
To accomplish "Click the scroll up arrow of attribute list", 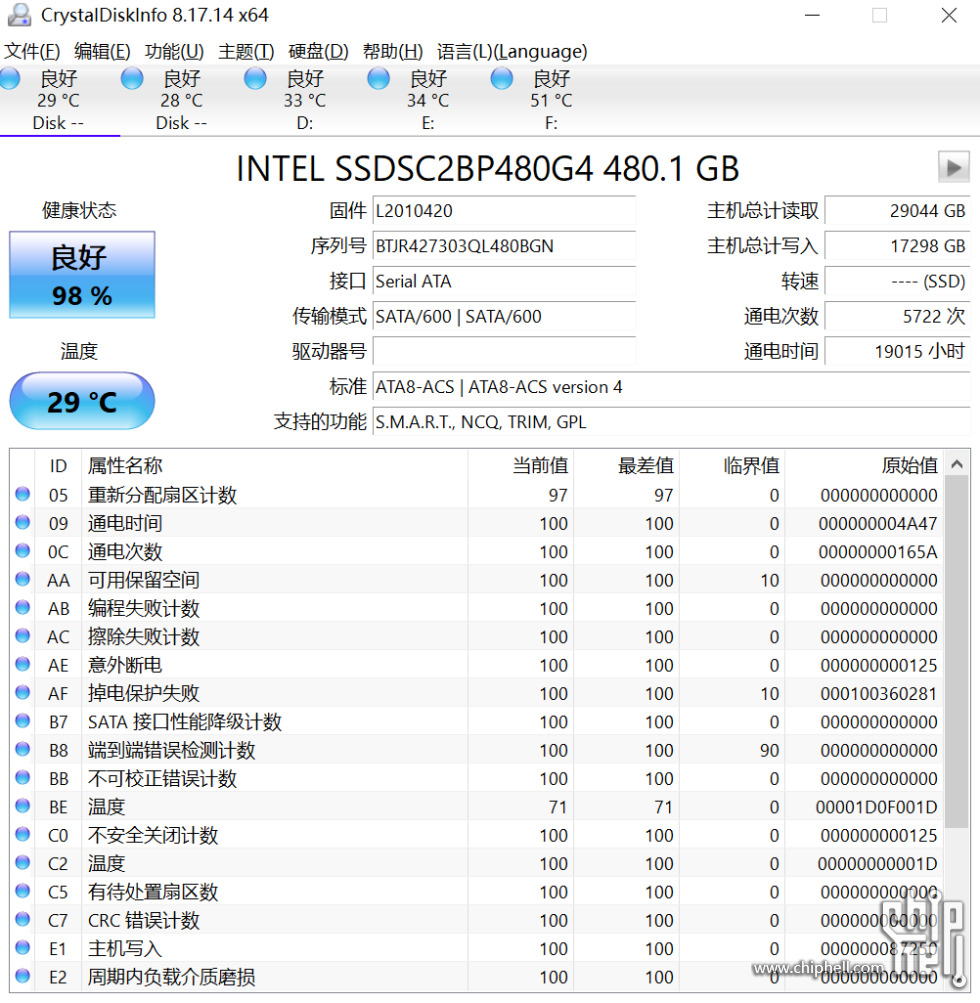I will (x=957, y=464).
